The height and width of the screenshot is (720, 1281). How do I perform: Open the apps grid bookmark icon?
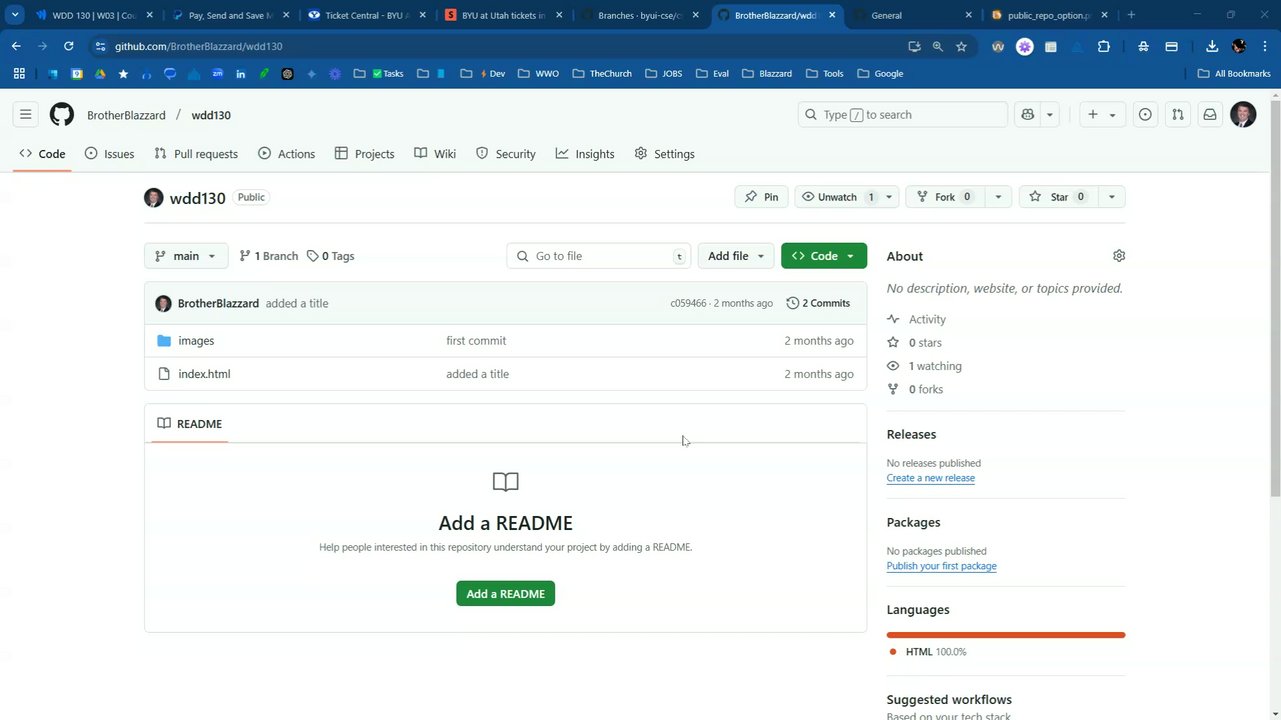(19, 73)
